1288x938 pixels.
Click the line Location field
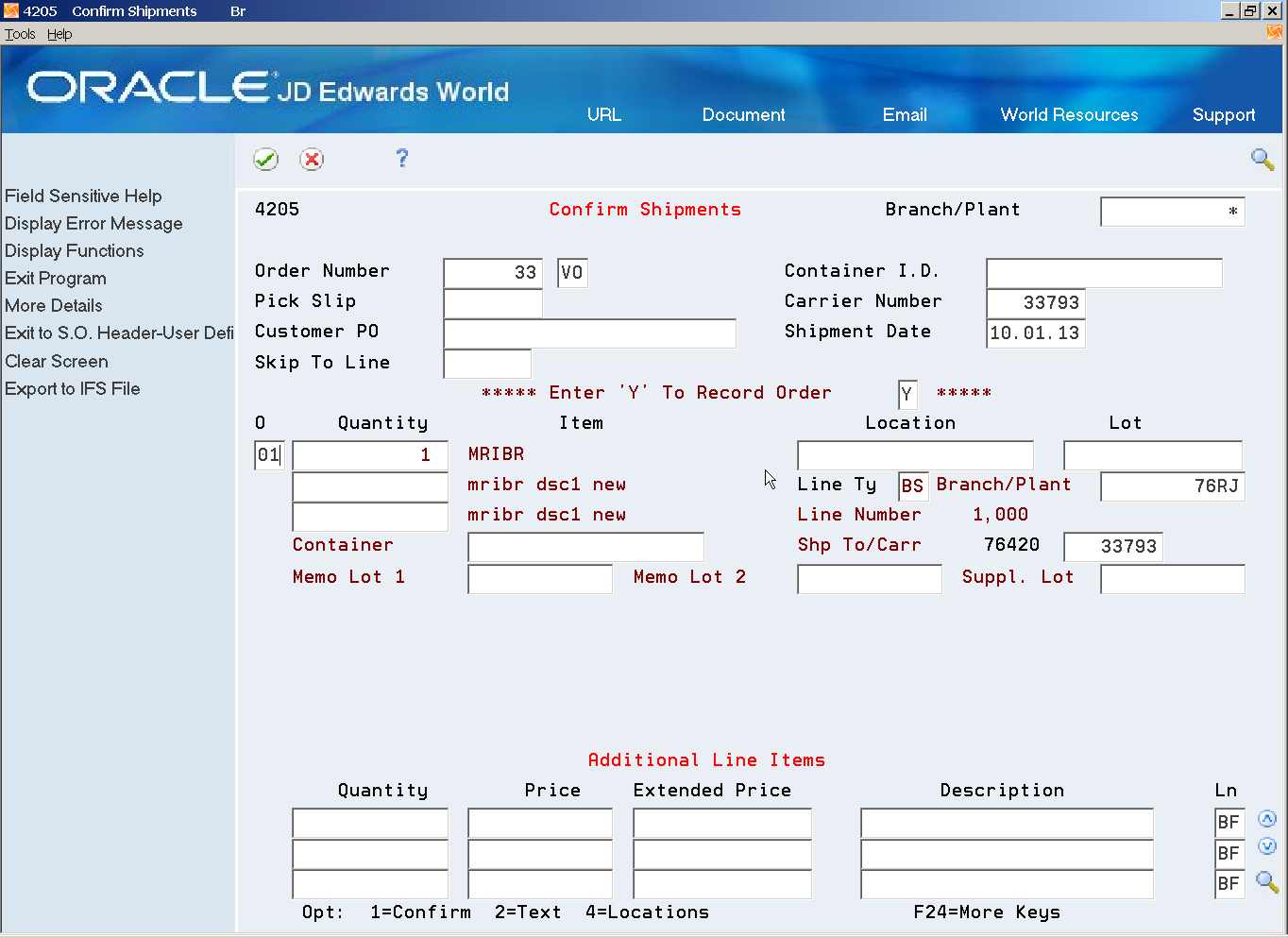tap(915, 455)
